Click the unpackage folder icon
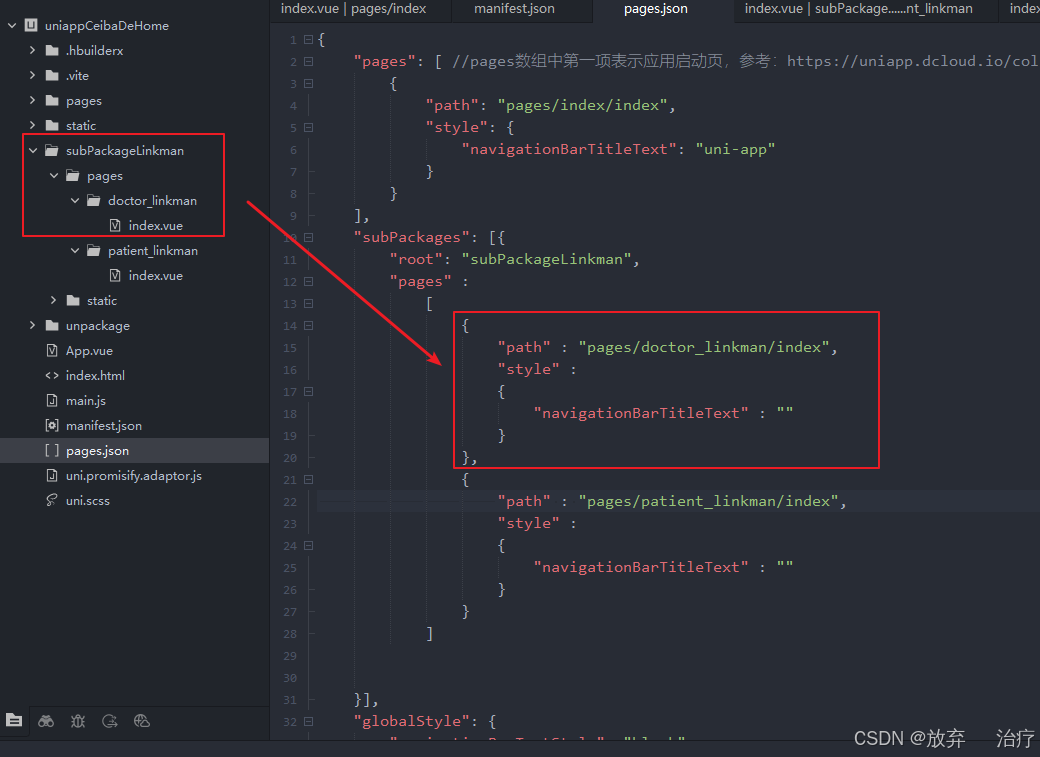The image size is (1040, 757). 52,325
